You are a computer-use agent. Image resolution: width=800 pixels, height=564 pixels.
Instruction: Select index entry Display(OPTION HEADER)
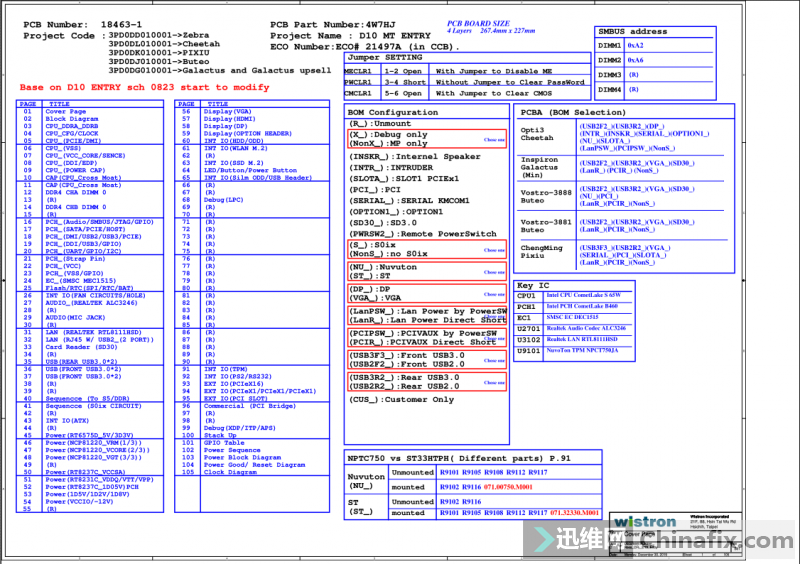[247, 134]
